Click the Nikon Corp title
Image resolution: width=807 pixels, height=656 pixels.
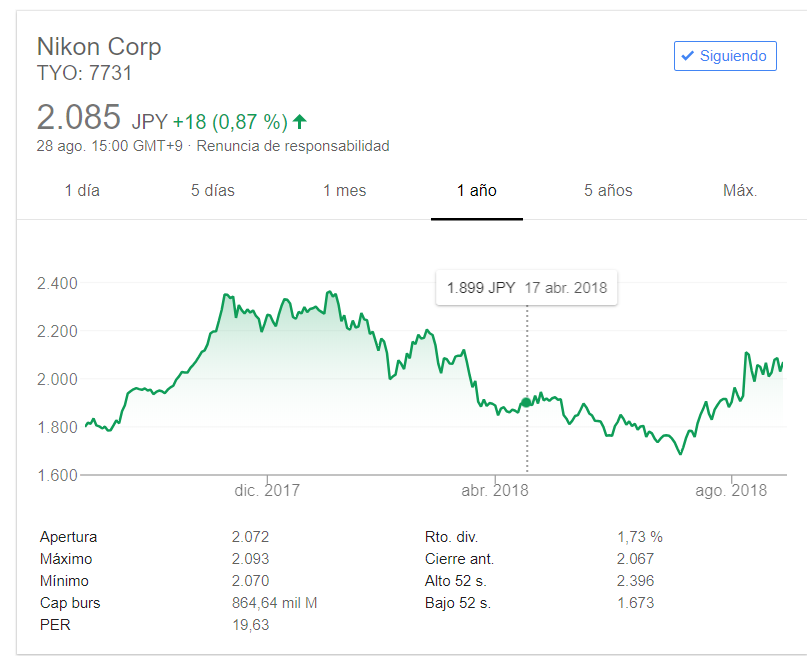coord(99,47)
